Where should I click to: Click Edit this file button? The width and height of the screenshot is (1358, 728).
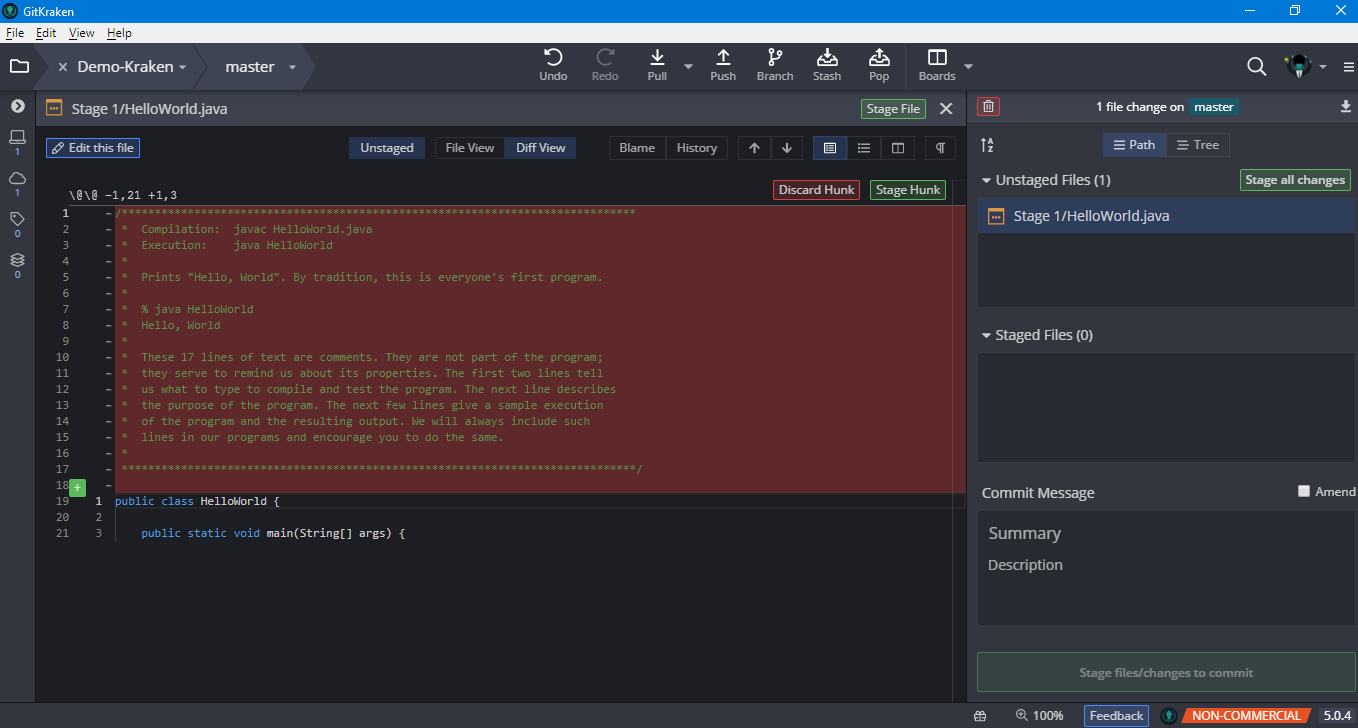(x=92, y=148)
